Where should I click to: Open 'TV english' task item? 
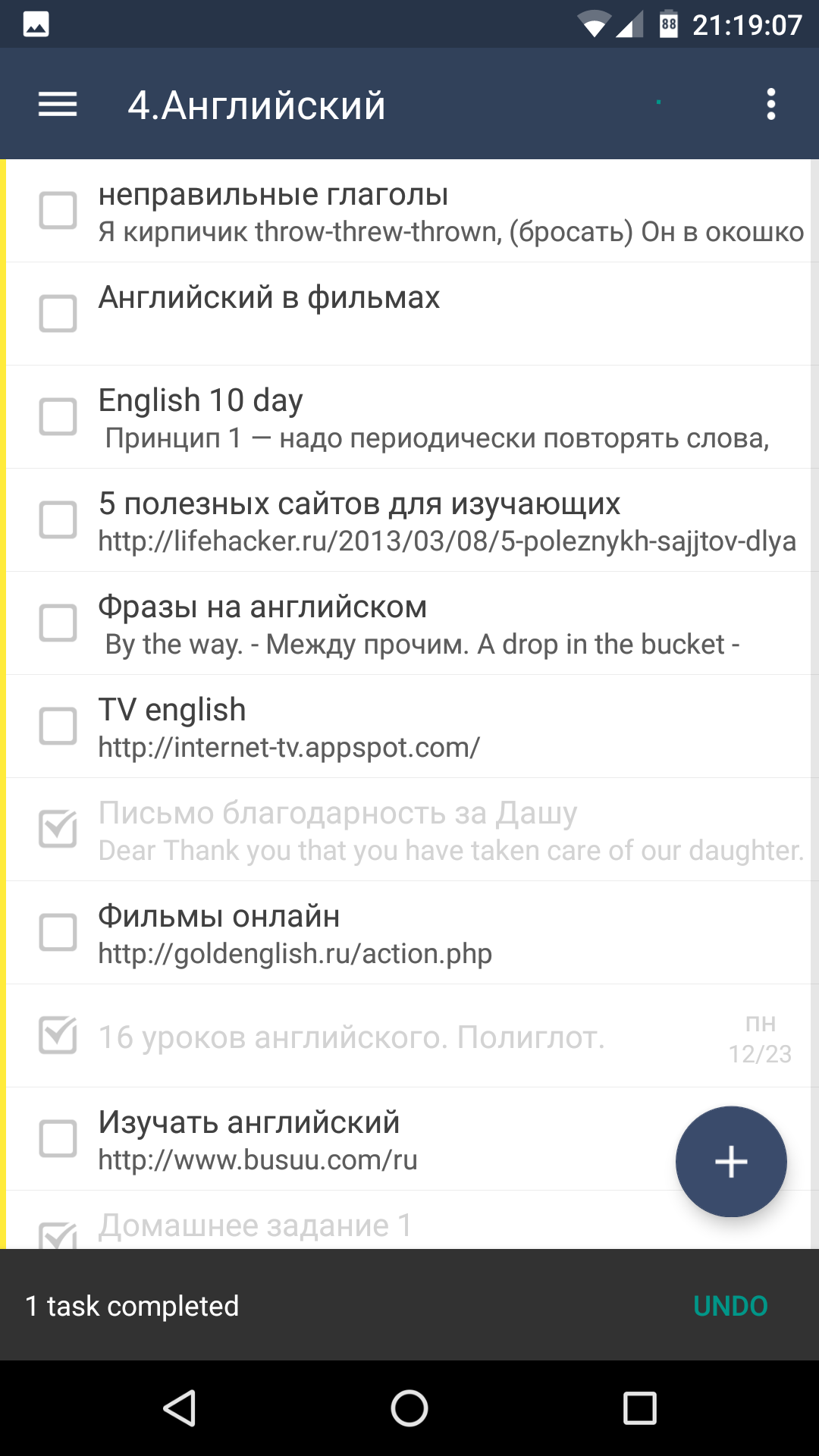[379, 728]
